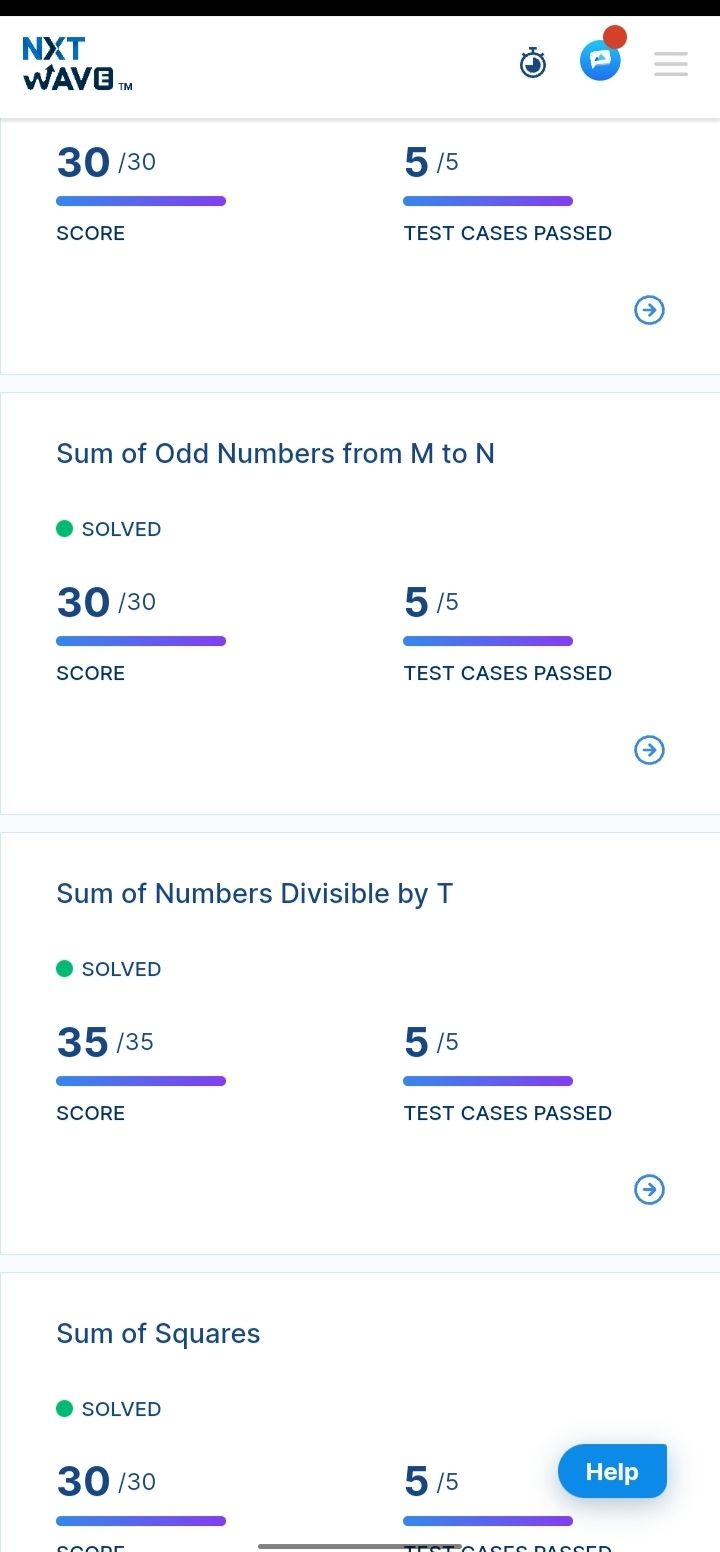Click test cases bar in Sum of Squares card

tap(488, 1521)
